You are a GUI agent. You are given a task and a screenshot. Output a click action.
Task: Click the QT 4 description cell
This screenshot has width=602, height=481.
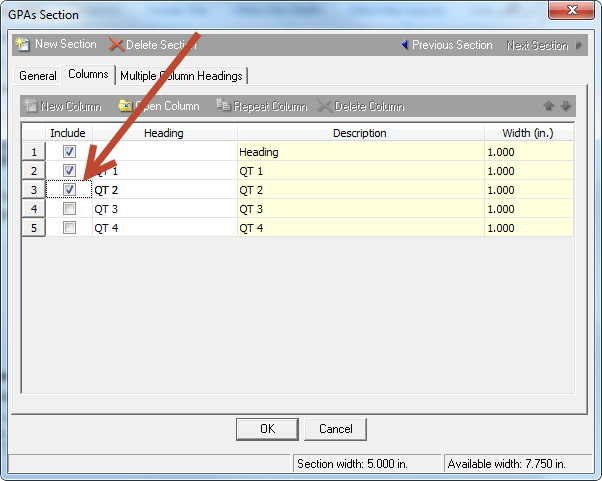click(361, 228)
